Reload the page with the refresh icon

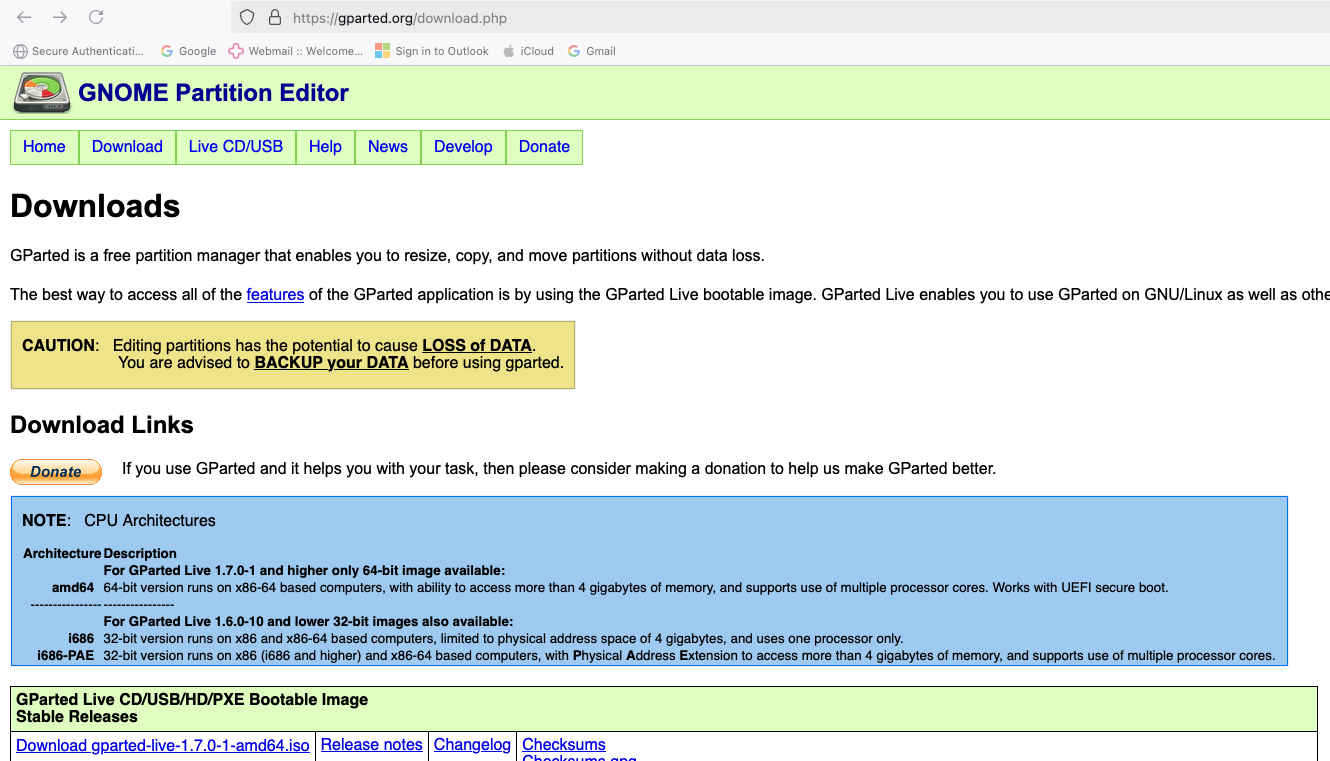coord(96,17)
